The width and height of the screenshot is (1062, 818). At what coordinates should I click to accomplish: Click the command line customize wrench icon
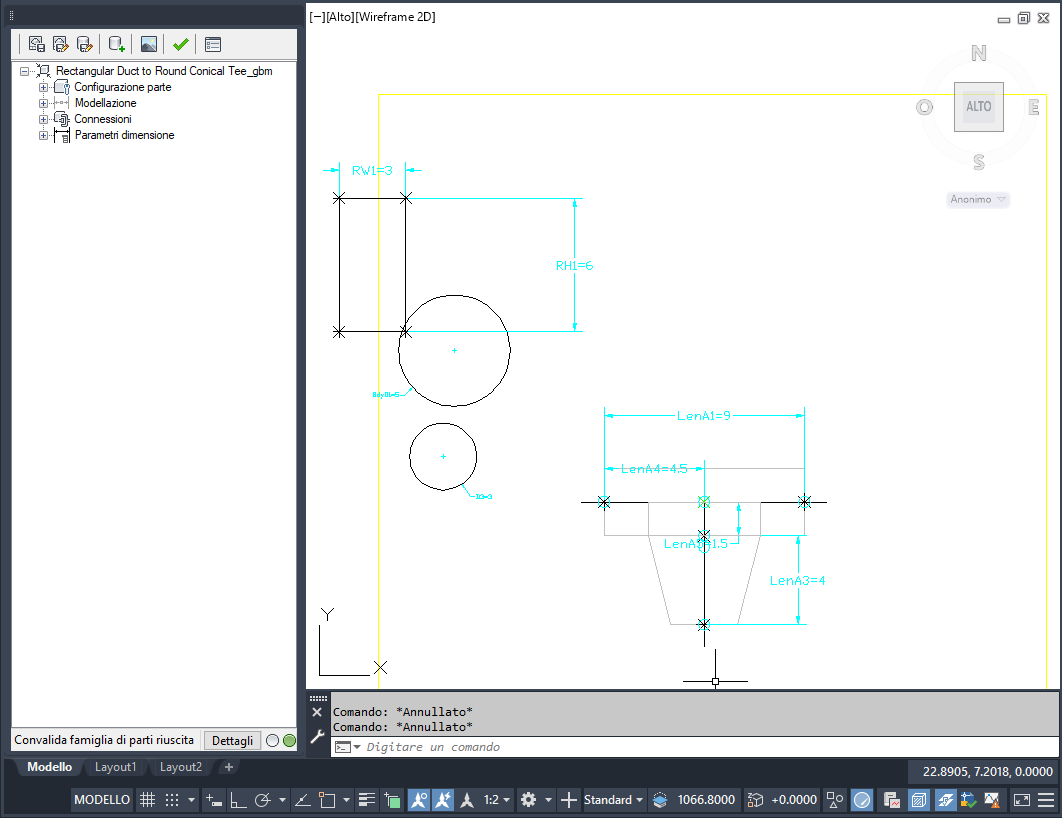[x=317, y=737]
